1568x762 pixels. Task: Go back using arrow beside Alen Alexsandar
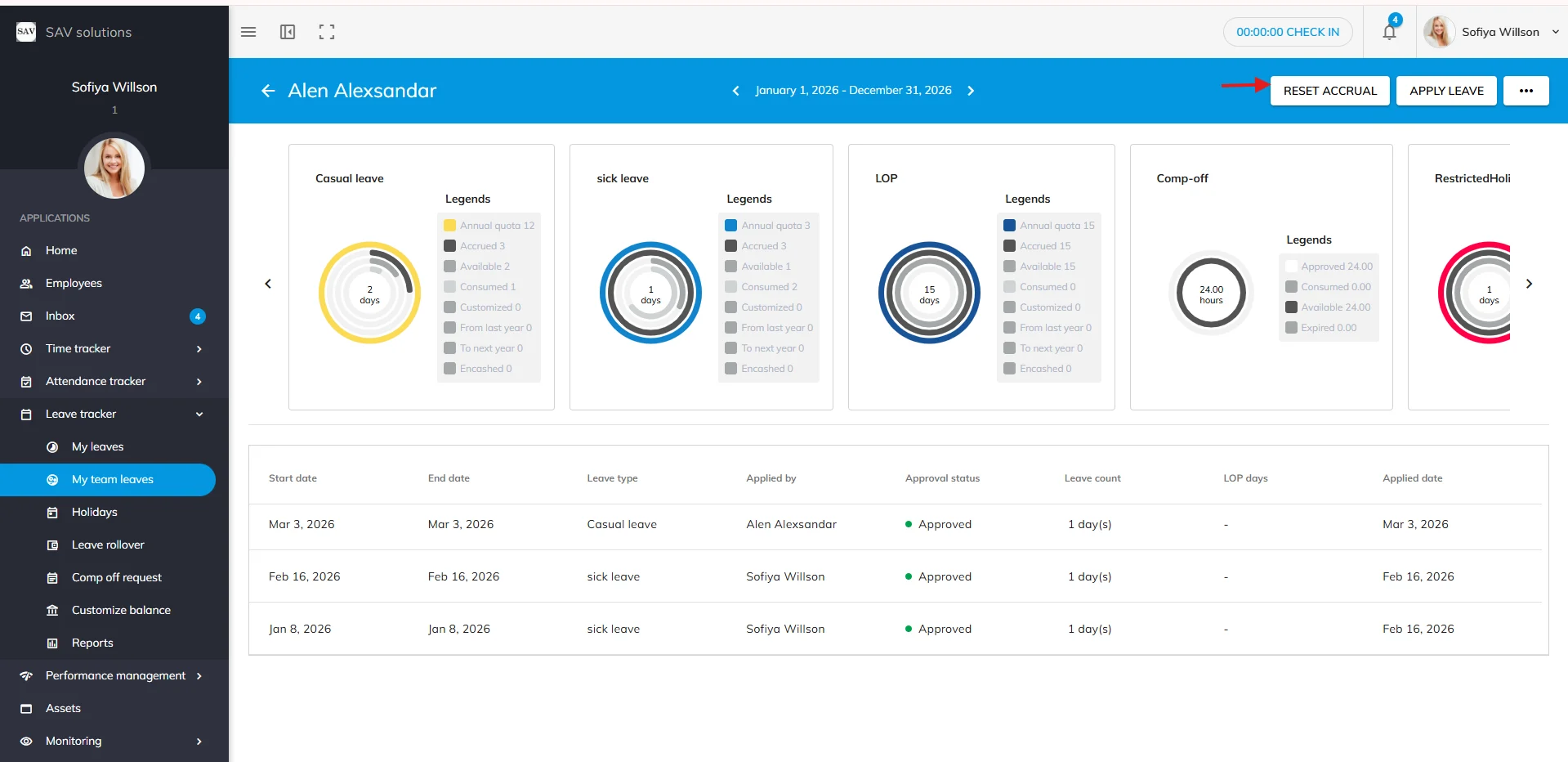pyautogui.click(x=268, y=91)
